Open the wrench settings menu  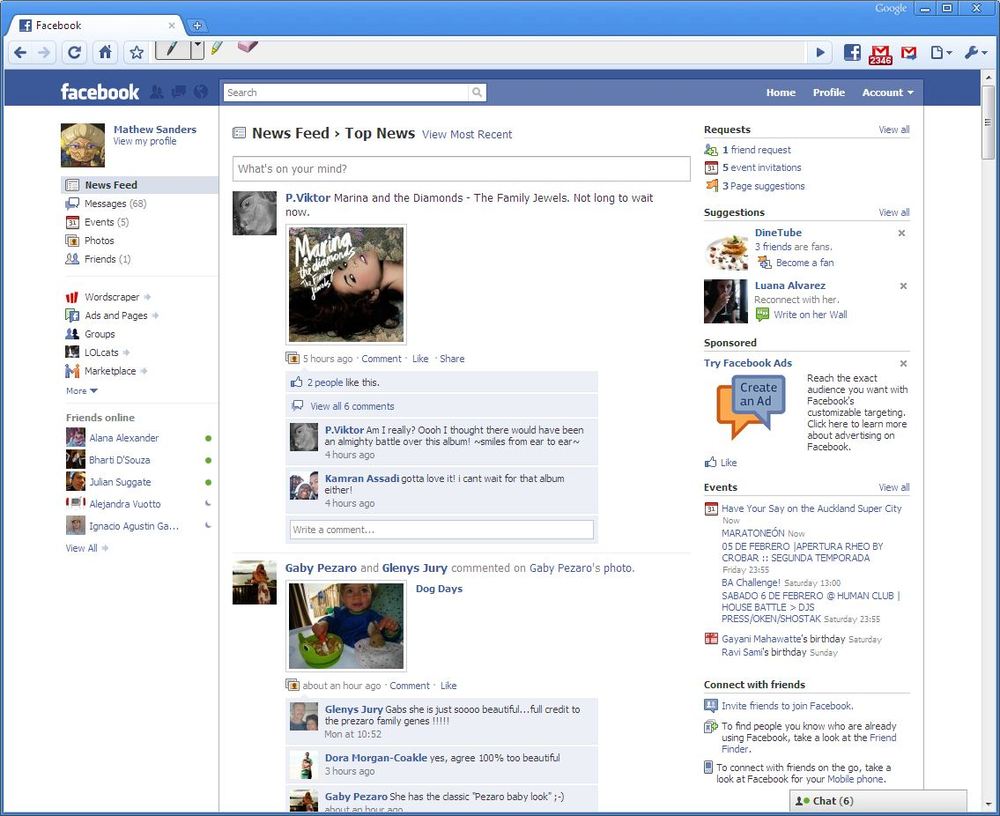975,53
